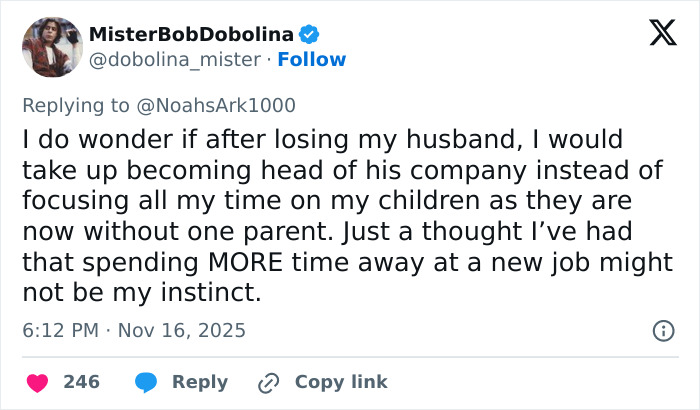Open the circled info icon
The image size is (700, 410).
(662, 330)
